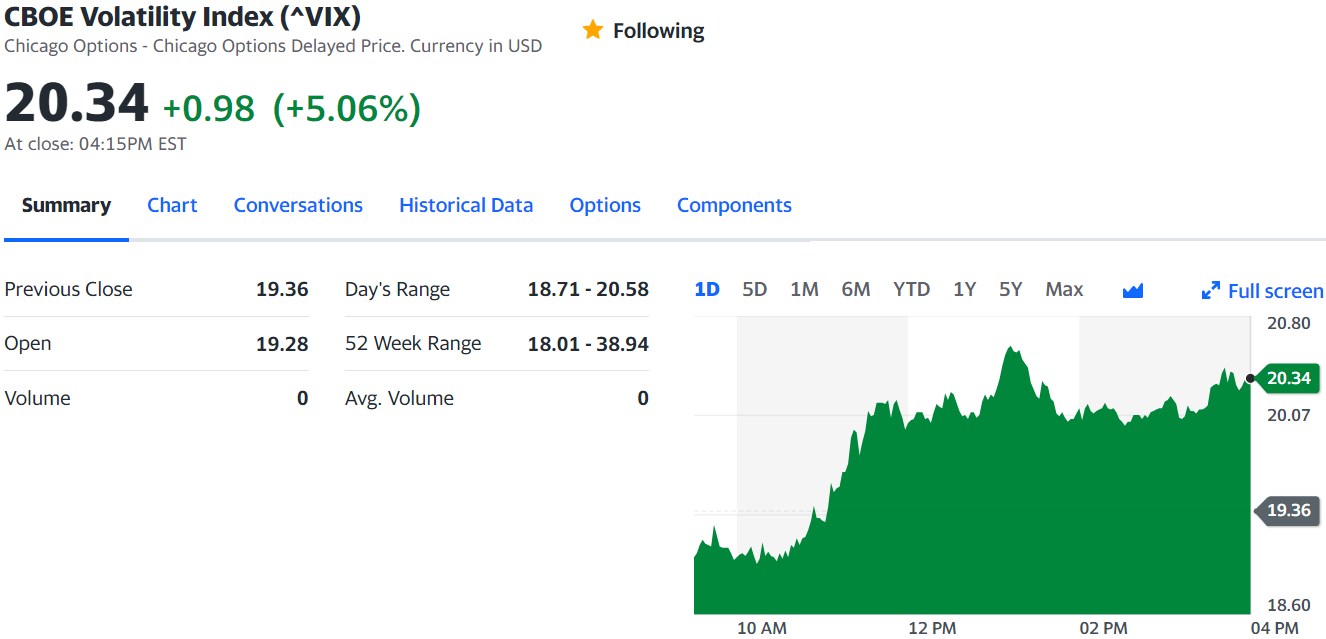Click the 20.07 y-axis label
Screen dimensions: 1326x639
(1288, 414)
